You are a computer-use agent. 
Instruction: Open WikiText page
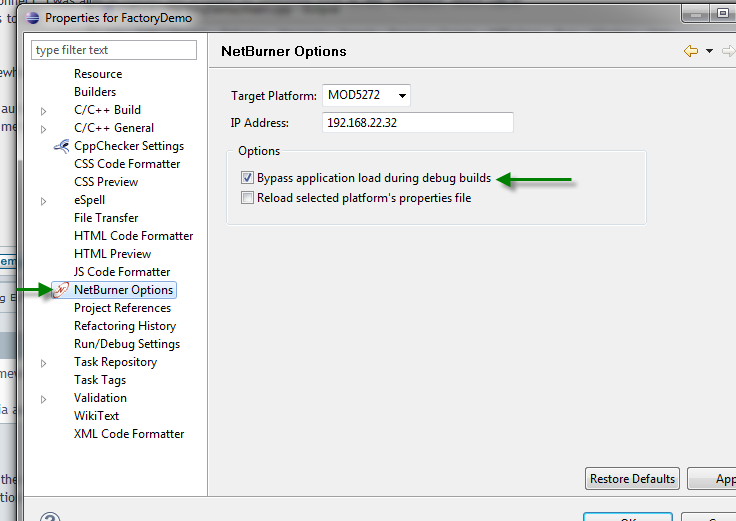click(97, 416)
